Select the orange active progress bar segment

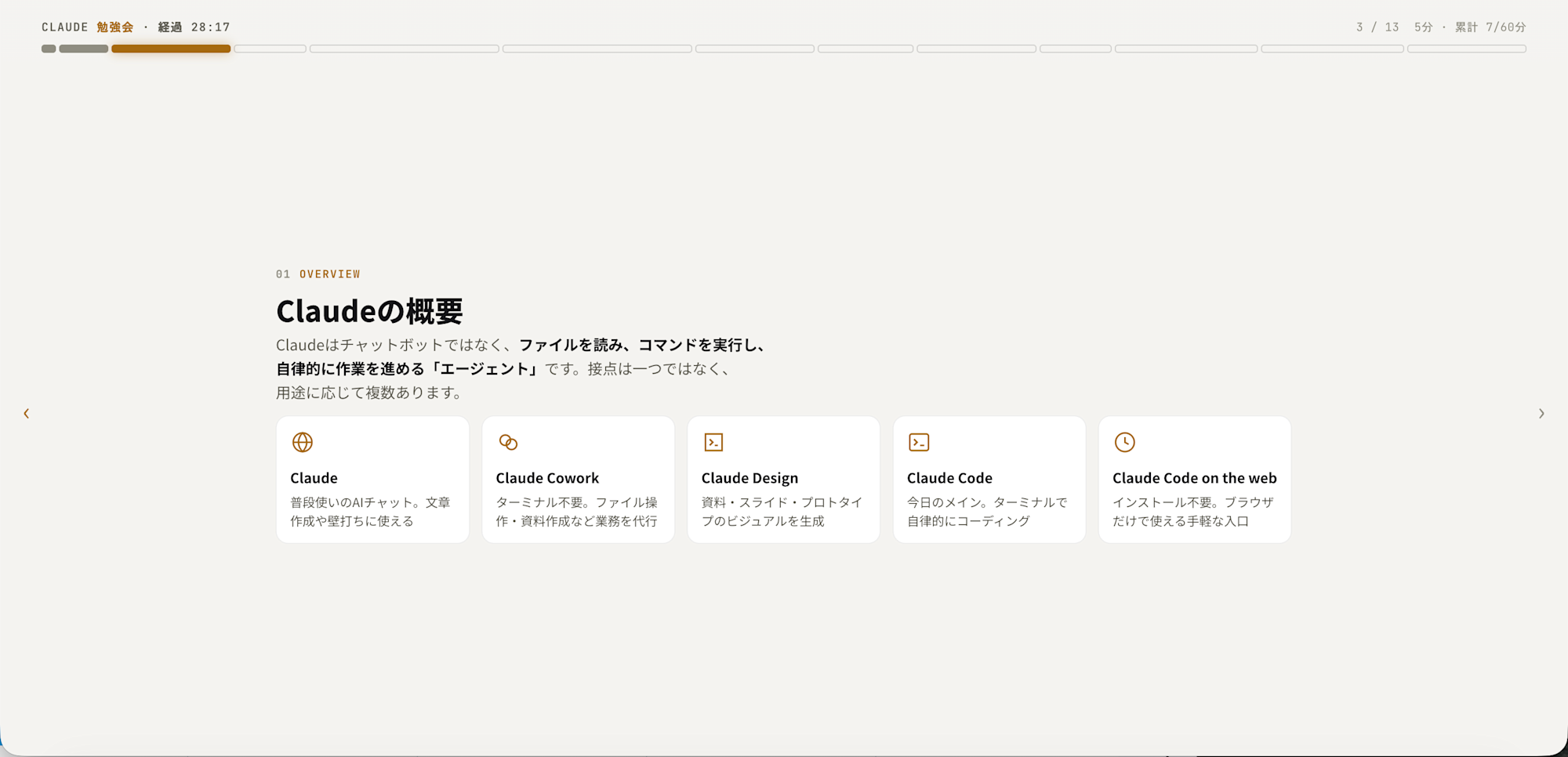(171, 49)
